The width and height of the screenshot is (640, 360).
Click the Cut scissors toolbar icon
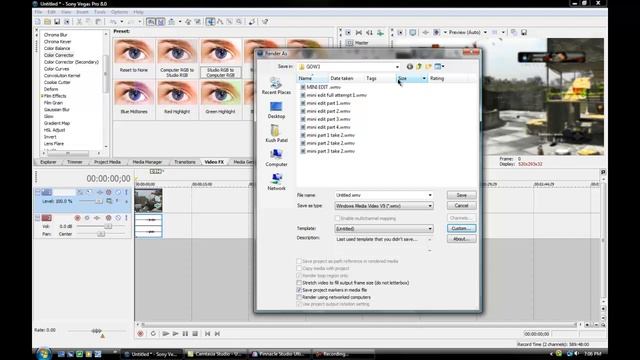tap(80, 22)
